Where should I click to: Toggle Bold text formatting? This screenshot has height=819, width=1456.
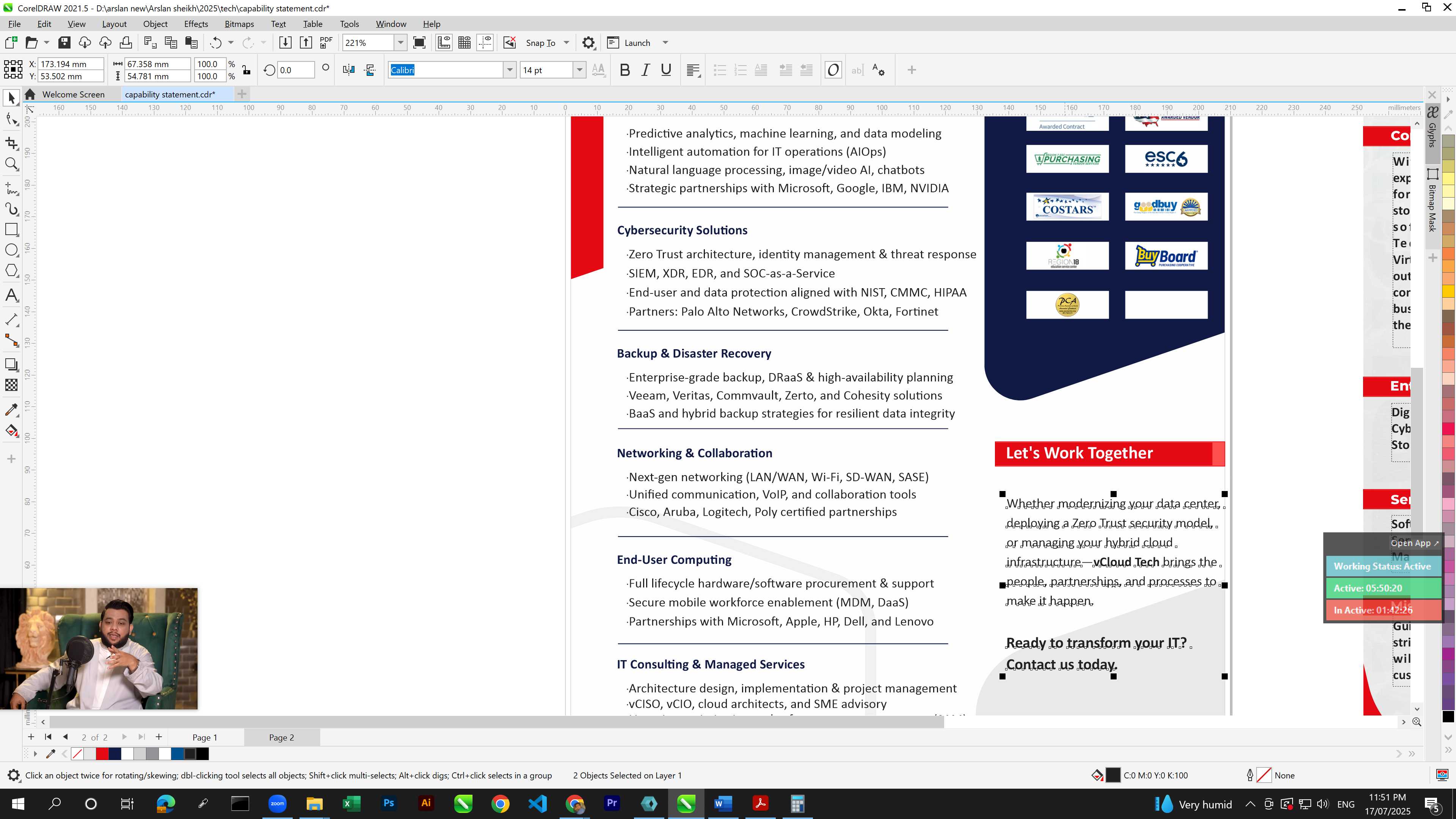click(x=624, y=70)
